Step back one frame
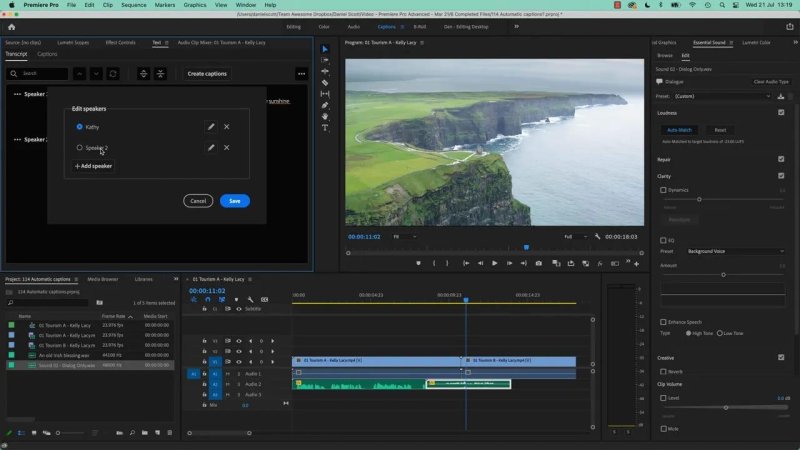 coord(480,263)
